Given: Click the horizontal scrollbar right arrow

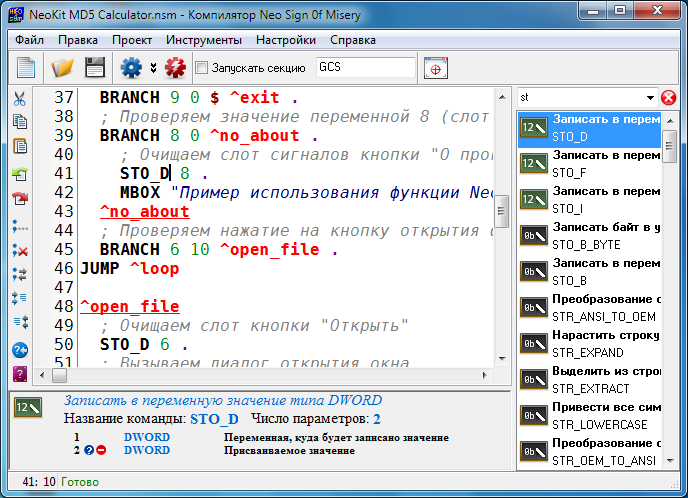Looking at the screenshot, I should 484,375.
